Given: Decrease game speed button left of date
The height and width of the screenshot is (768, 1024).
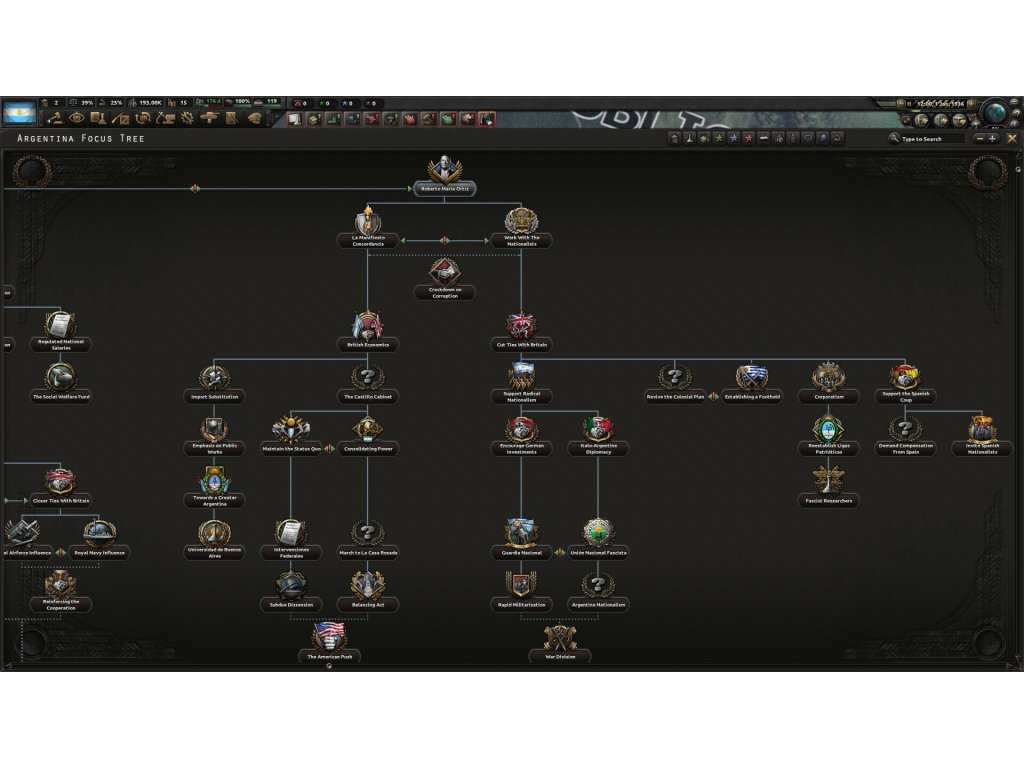Looking at the screenshot, I should click(901, 104).
